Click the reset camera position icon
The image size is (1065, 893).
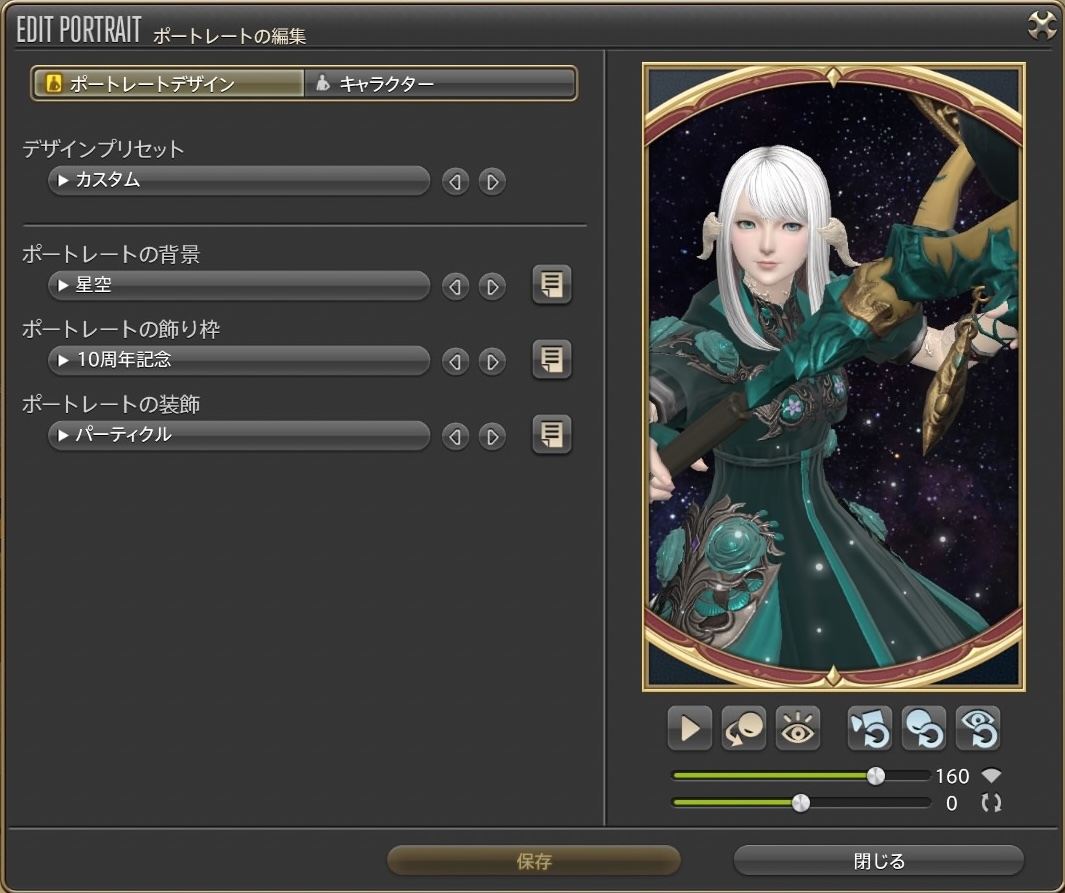[x=870, y=729]
